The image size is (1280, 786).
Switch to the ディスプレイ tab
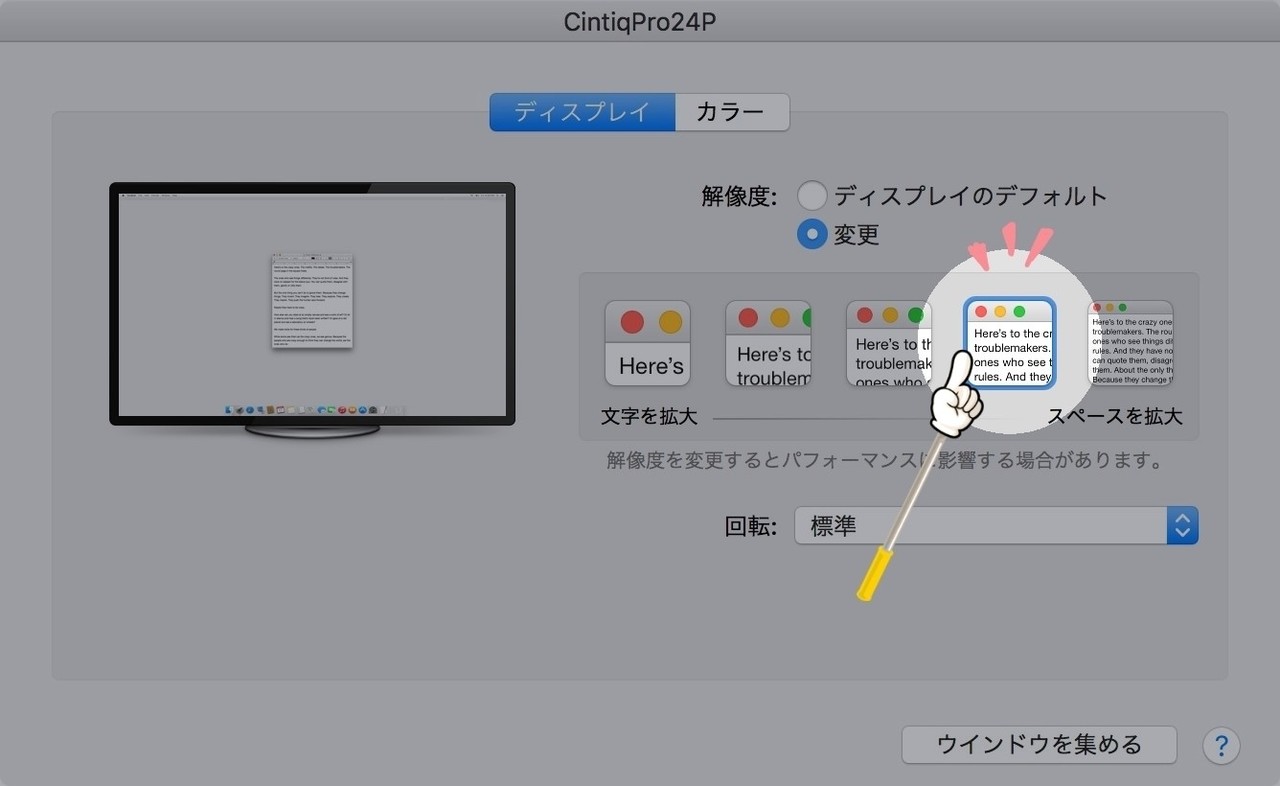pos(582,112)
